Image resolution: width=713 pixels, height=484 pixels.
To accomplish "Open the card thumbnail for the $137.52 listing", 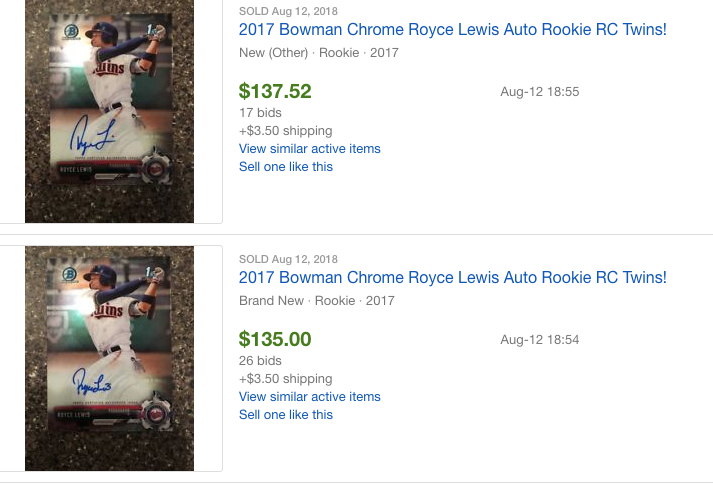I will (x=109, y=110).
